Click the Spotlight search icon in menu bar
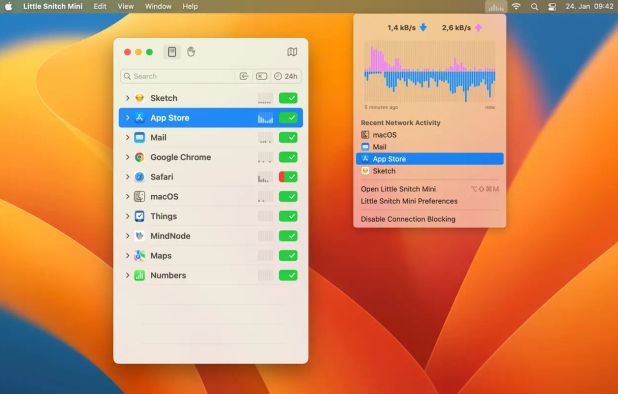Image resolution: width=618 pixels, height=394 pixels. pyautogui.click(x=534, y=7)
